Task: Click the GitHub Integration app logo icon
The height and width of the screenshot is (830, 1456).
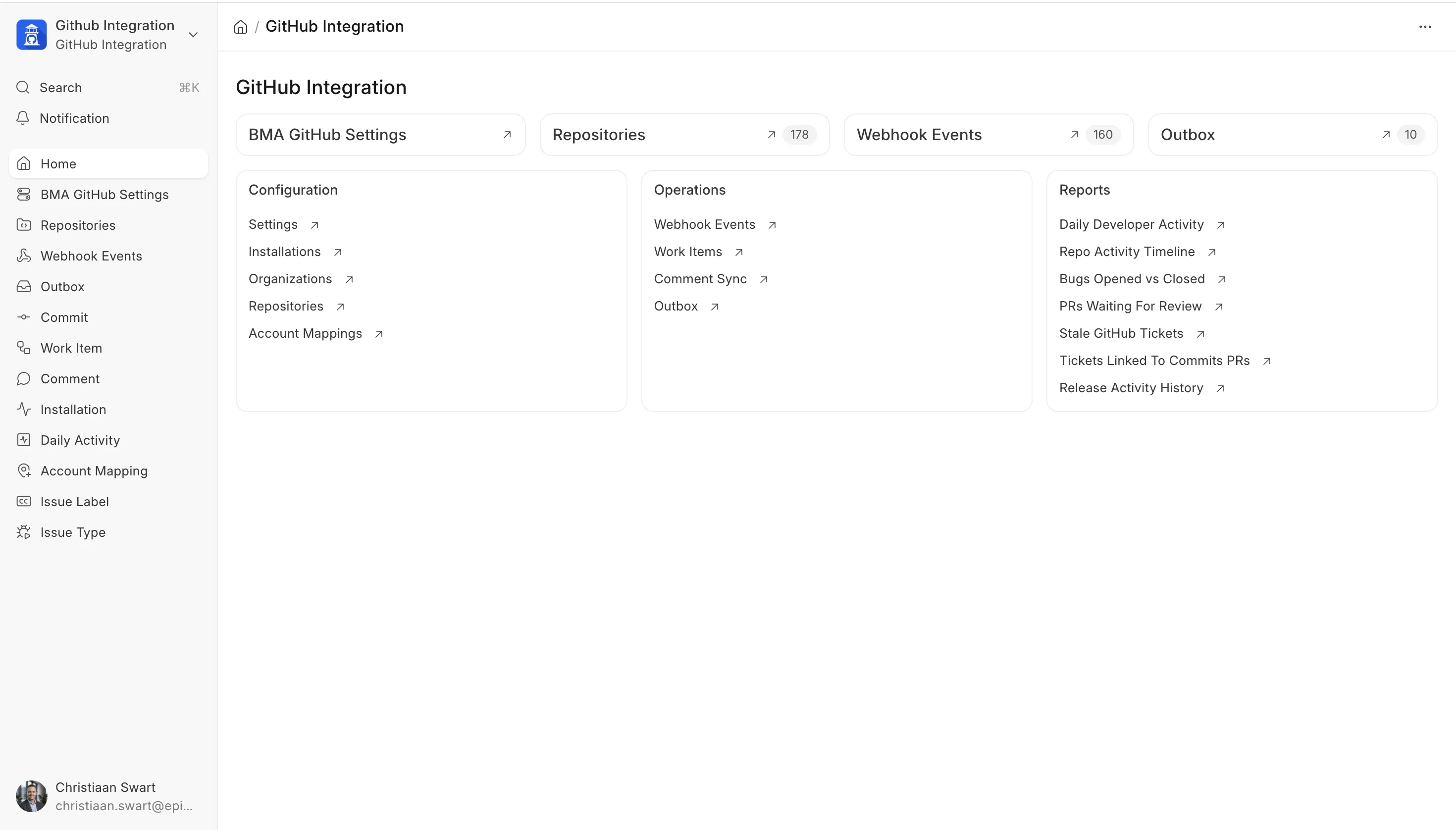Action: [31, 35]
